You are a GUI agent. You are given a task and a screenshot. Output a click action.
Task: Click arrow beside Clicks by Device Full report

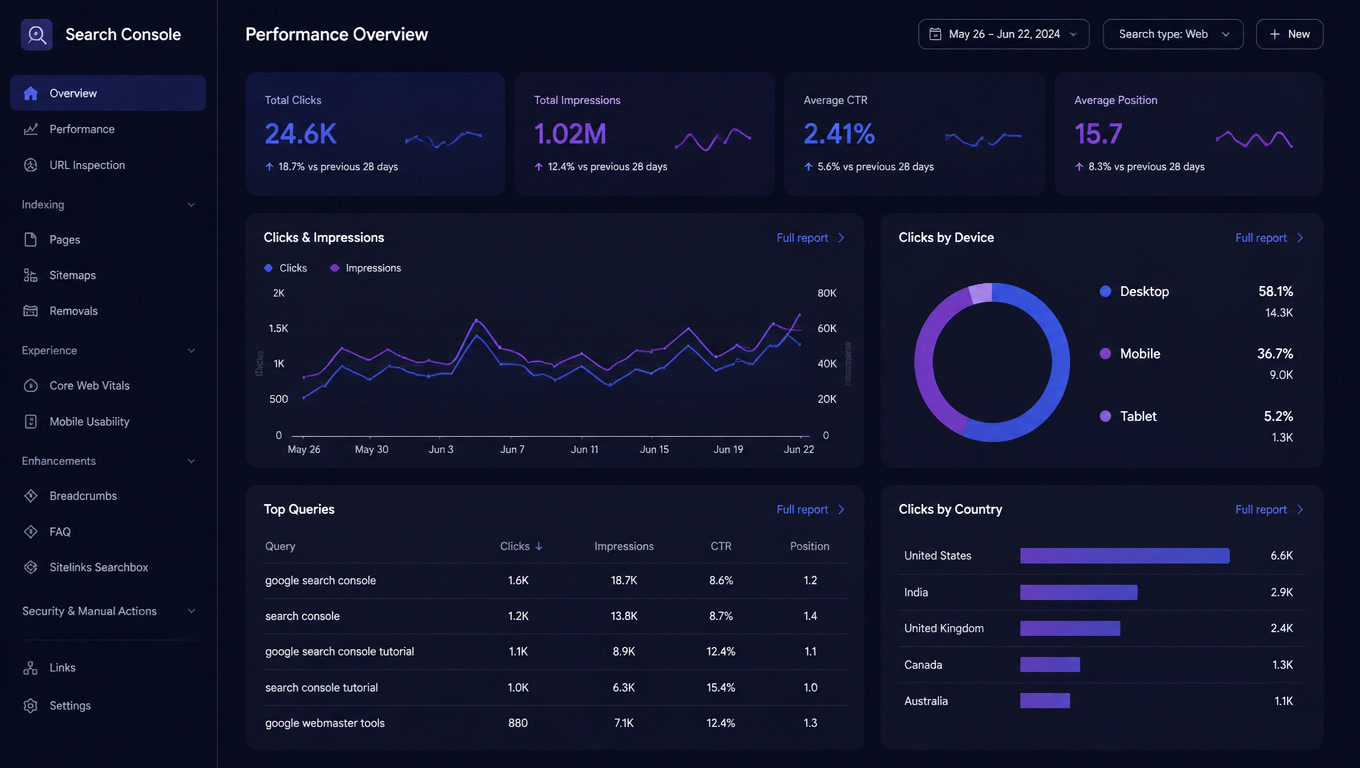click(1300, 238)
